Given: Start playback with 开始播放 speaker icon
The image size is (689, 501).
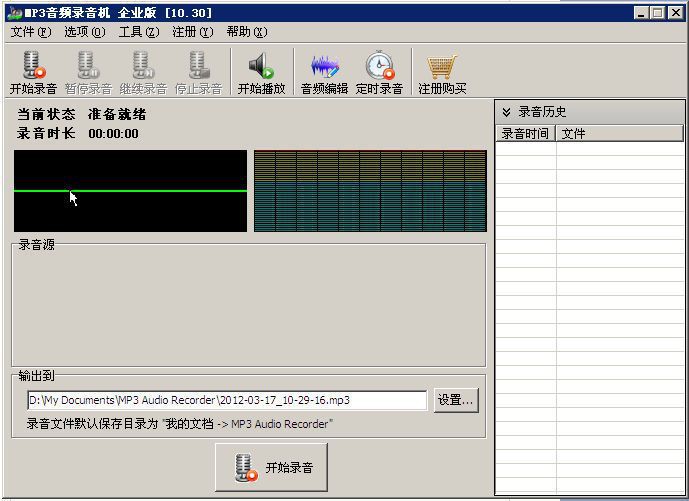Looking at the screenshot, I should (261, 65).
